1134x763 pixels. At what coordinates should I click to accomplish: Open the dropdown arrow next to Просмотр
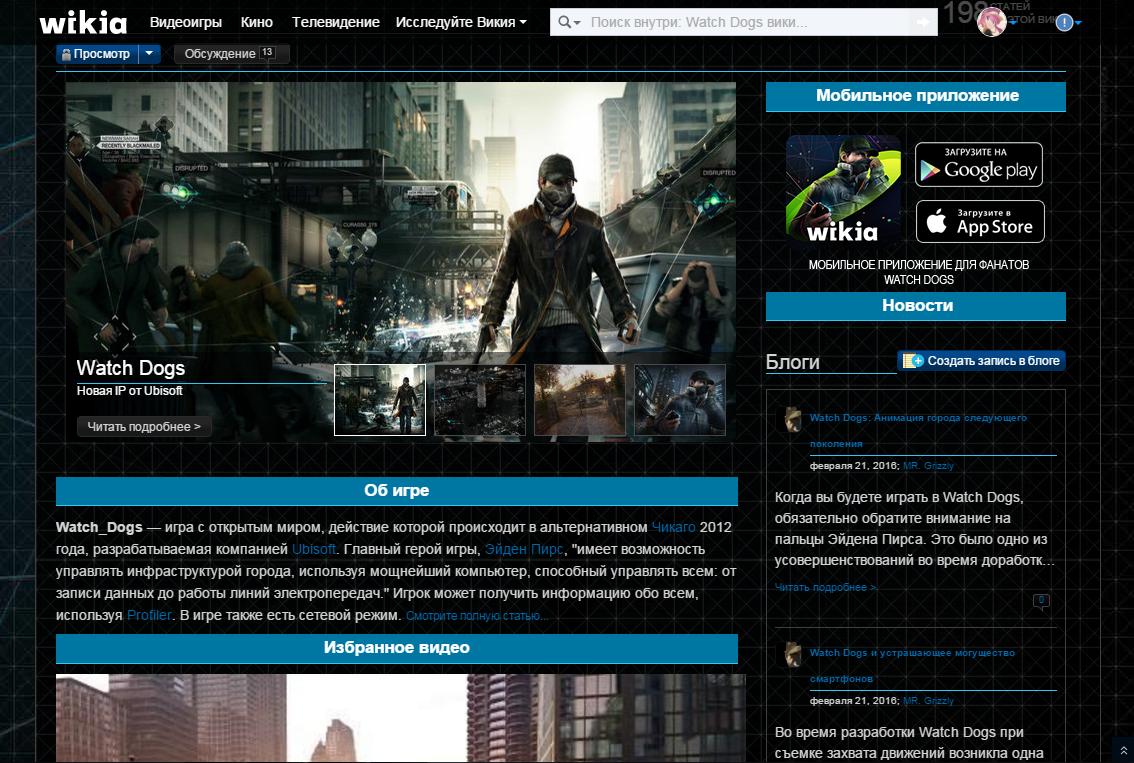pyautogui.click(x=149, y=54)
